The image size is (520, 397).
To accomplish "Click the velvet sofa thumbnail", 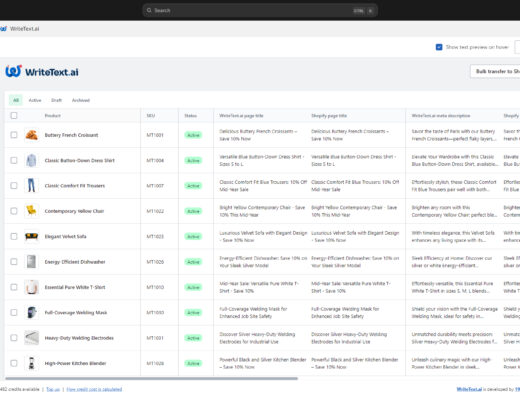I will point(31,236).
